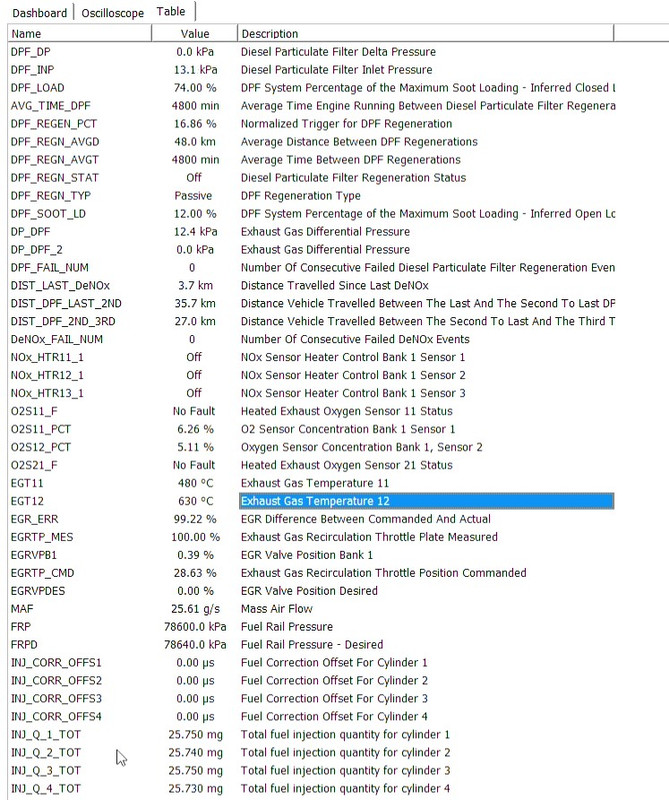
Task: Click the Passive value of DPF_REGN_TYP
Action: pyautogui.click(x=193, y=196)
